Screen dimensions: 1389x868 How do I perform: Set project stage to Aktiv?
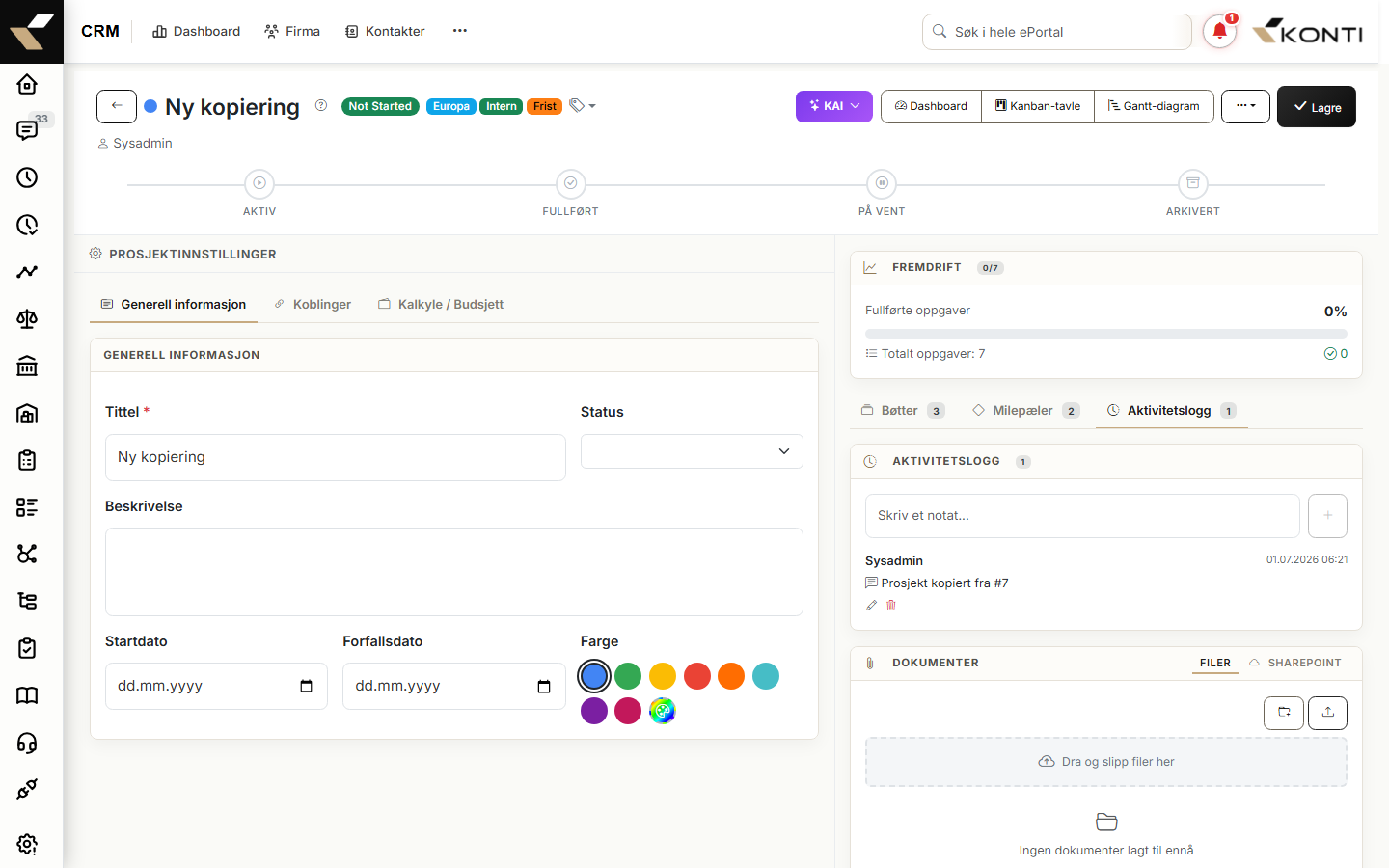coord(259,183)
